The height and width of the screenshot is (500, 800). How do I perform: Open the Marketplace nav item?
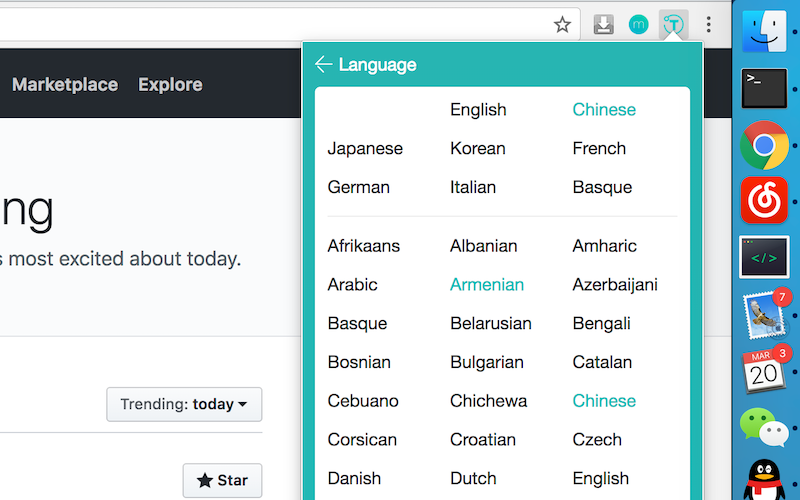pyautogui.click(x=65, y=85)
